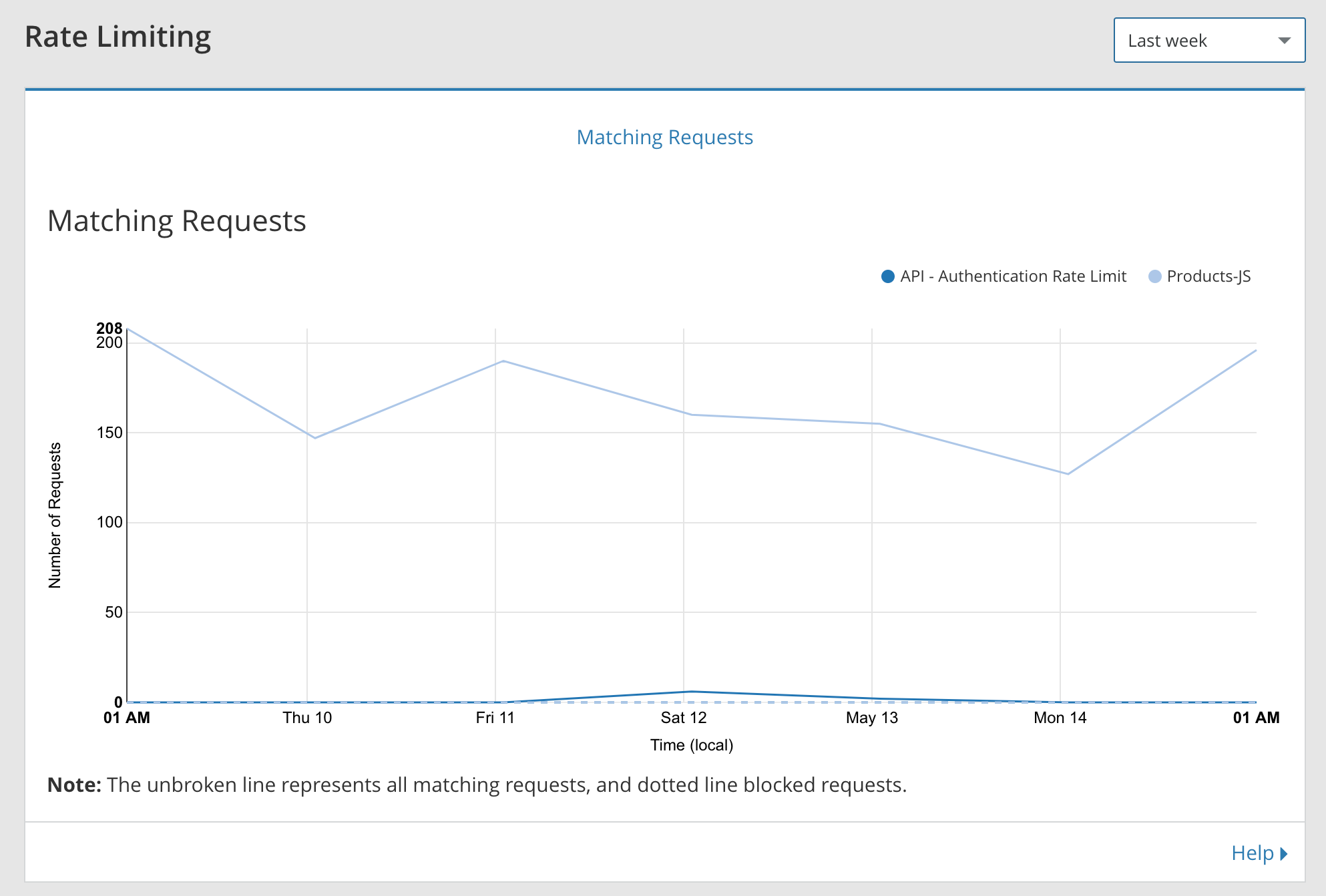
Task: Click the Time (local) axis title
Action: (692, 745)
